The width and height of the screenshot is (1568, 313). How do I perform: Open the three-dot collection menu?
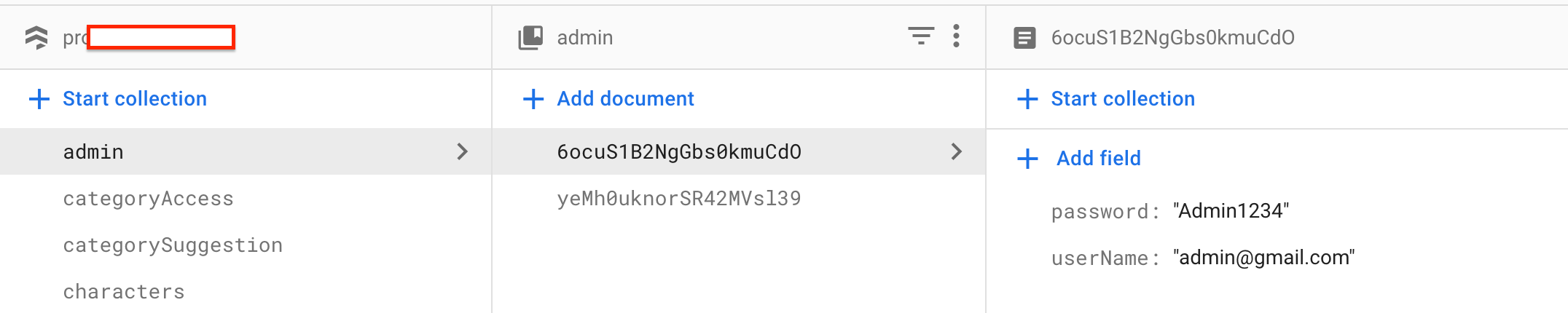pyautogui.click(x=956, y=36)
